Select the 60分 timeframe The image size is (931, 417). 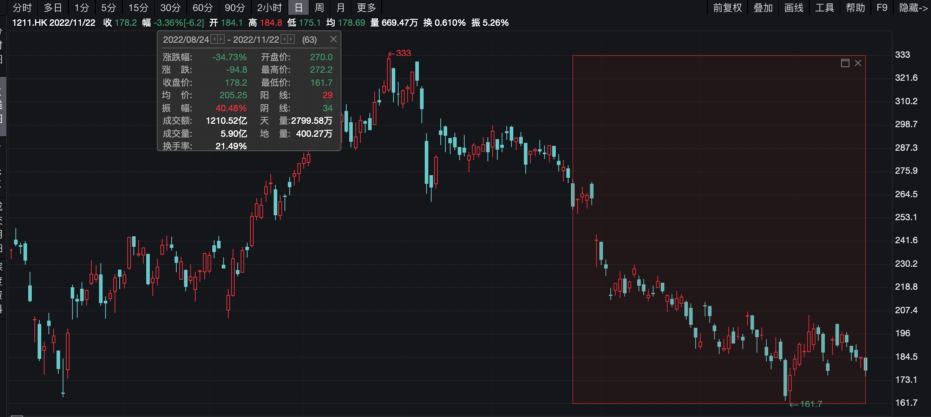(202, 7)
